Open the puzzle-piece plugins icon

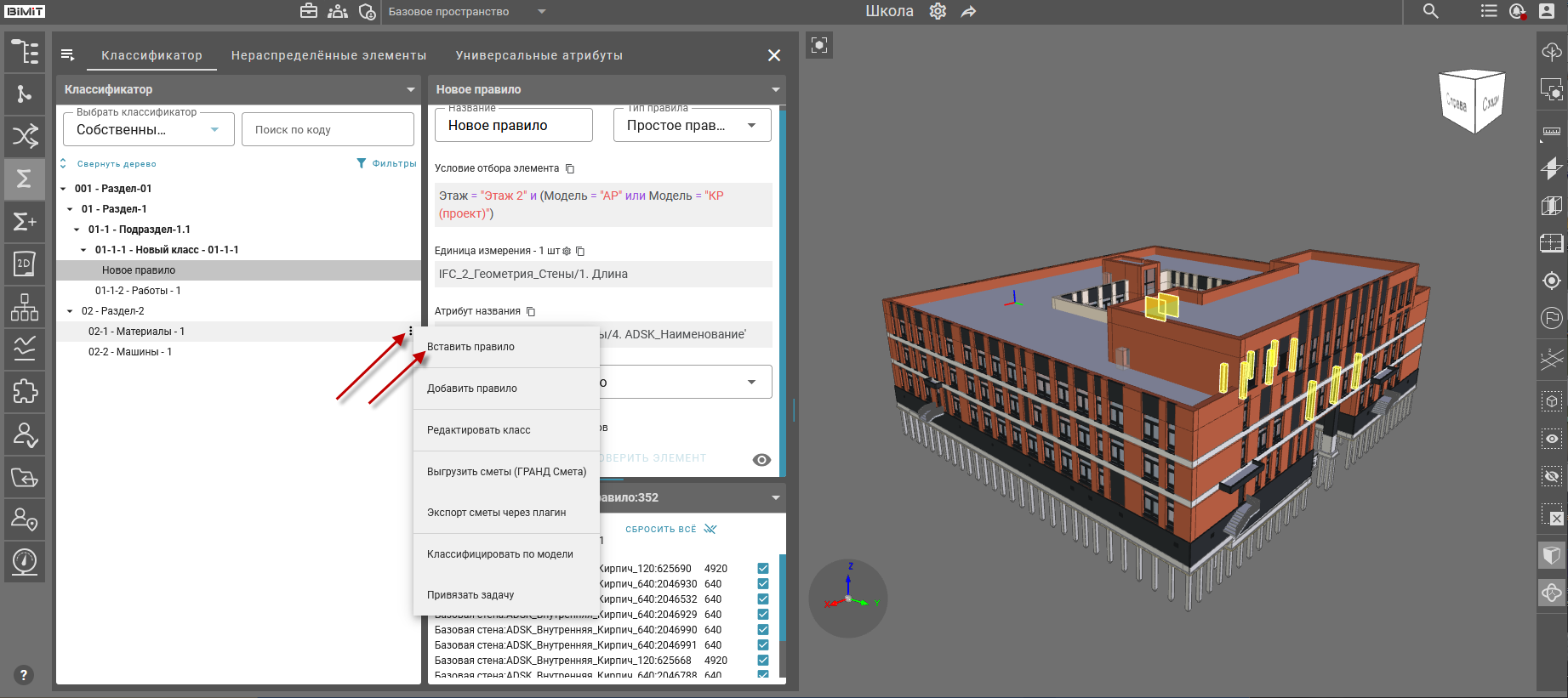coord(25,391)
